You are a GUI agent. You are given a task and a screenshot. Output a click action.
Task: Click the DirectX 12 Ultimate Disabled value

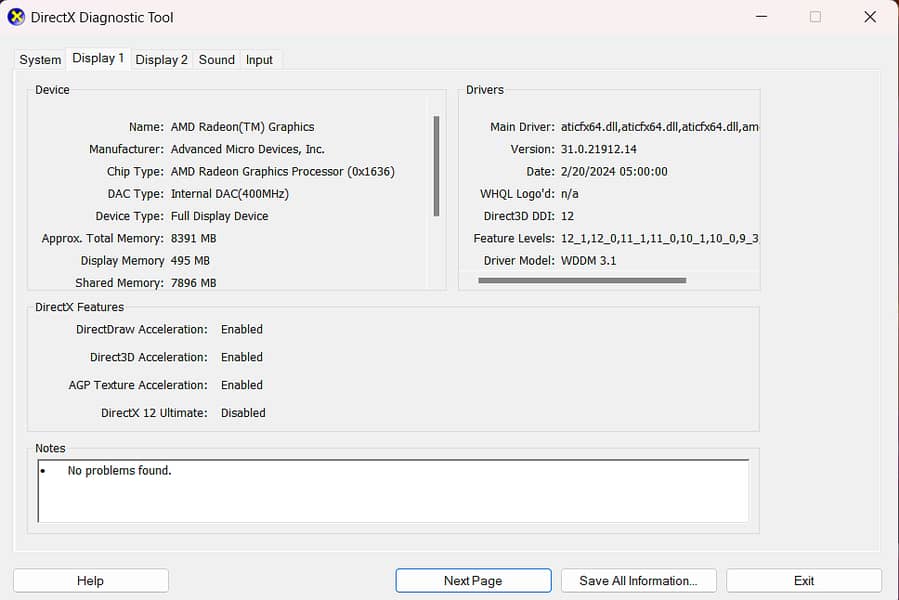(x=243, y=413)
